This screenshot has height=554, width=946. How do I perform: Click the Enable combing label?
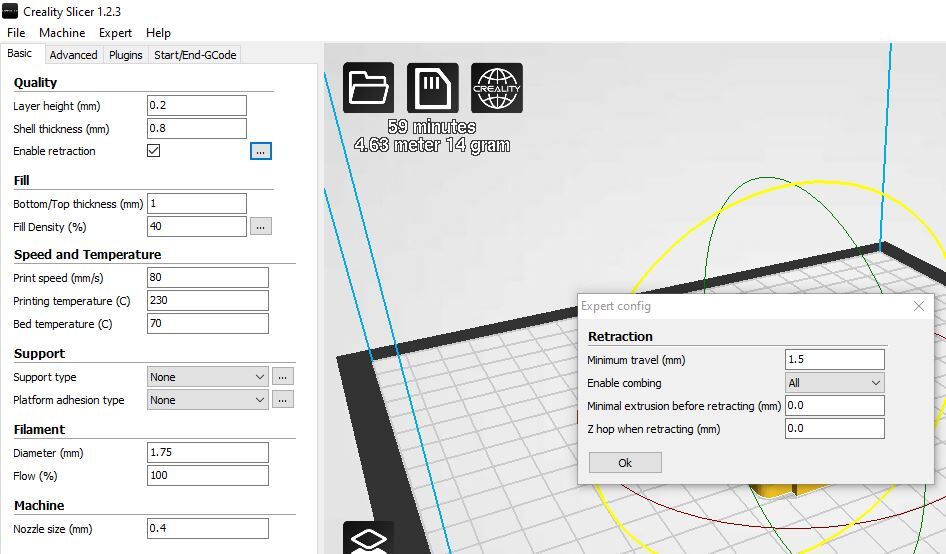(624, 383)
